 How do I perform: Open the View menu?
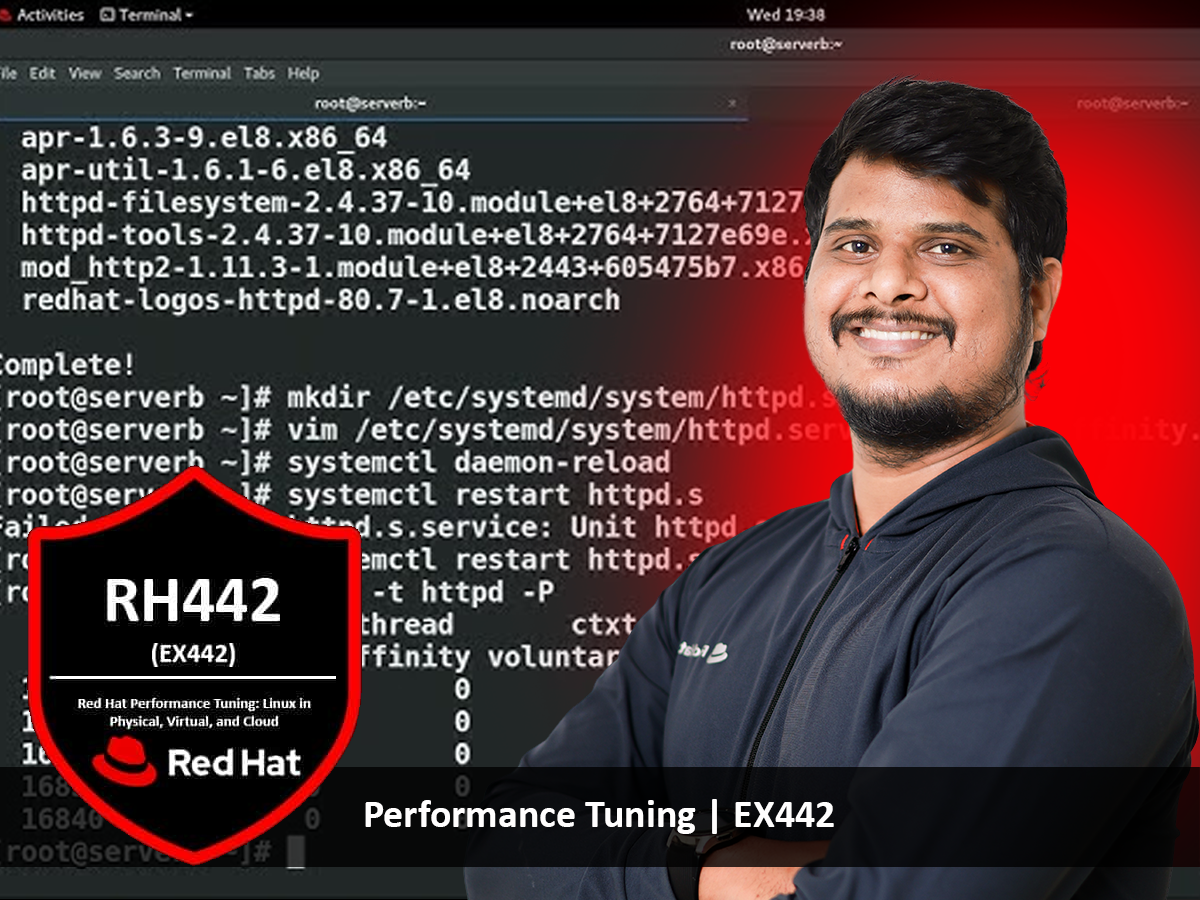(x=85, y=73)
